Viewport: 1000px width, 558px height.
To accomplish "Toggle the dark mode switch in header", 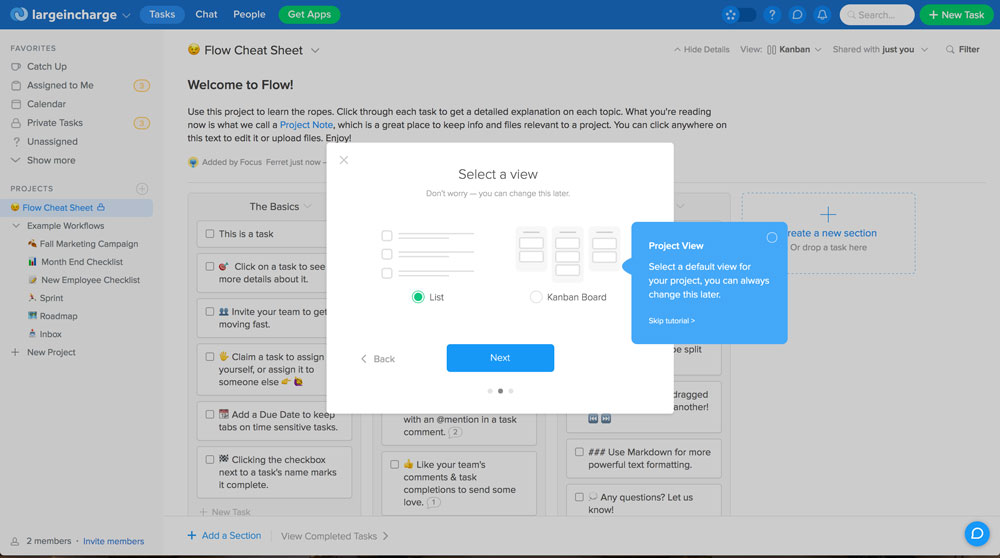I will coord(739,15).
